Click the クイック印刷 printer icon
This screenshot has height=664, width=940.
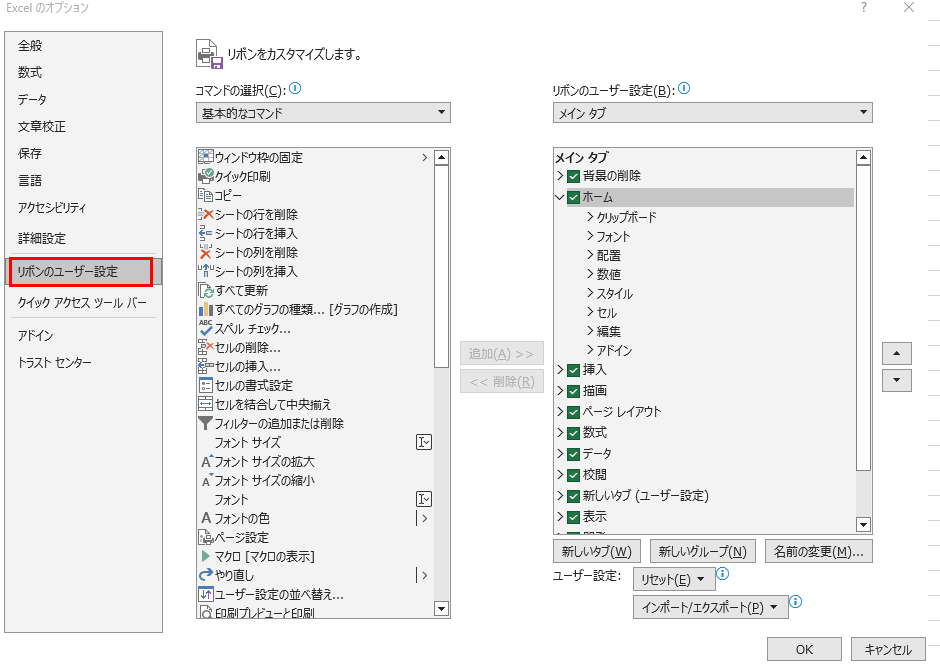pos(206,176)
